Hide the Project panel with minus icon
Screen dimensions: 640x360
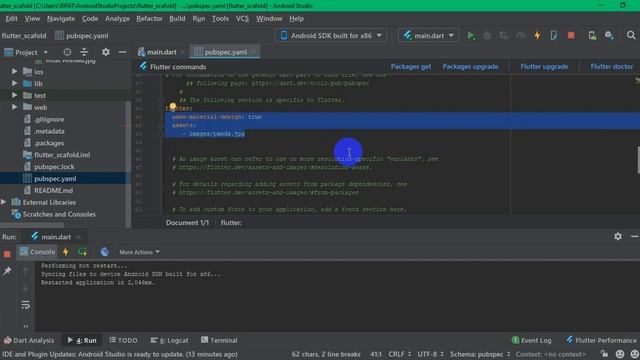tap(122, 52)
